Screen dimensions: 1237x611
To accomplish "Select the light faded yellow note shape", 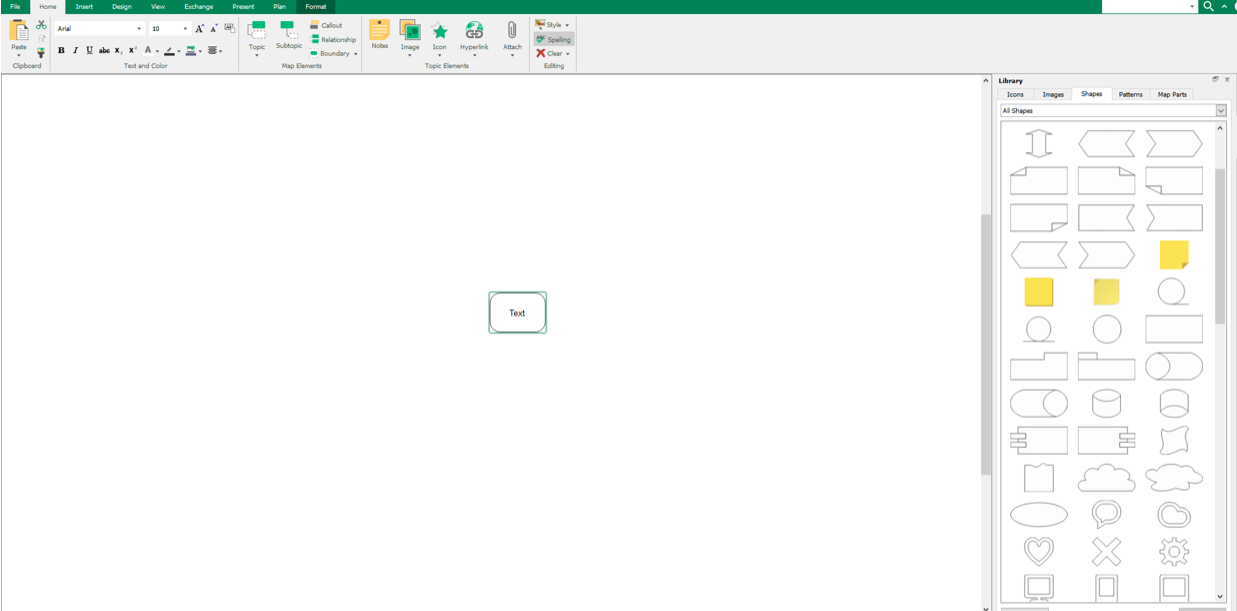I will pyautogui.click(x=1106, y=291).
